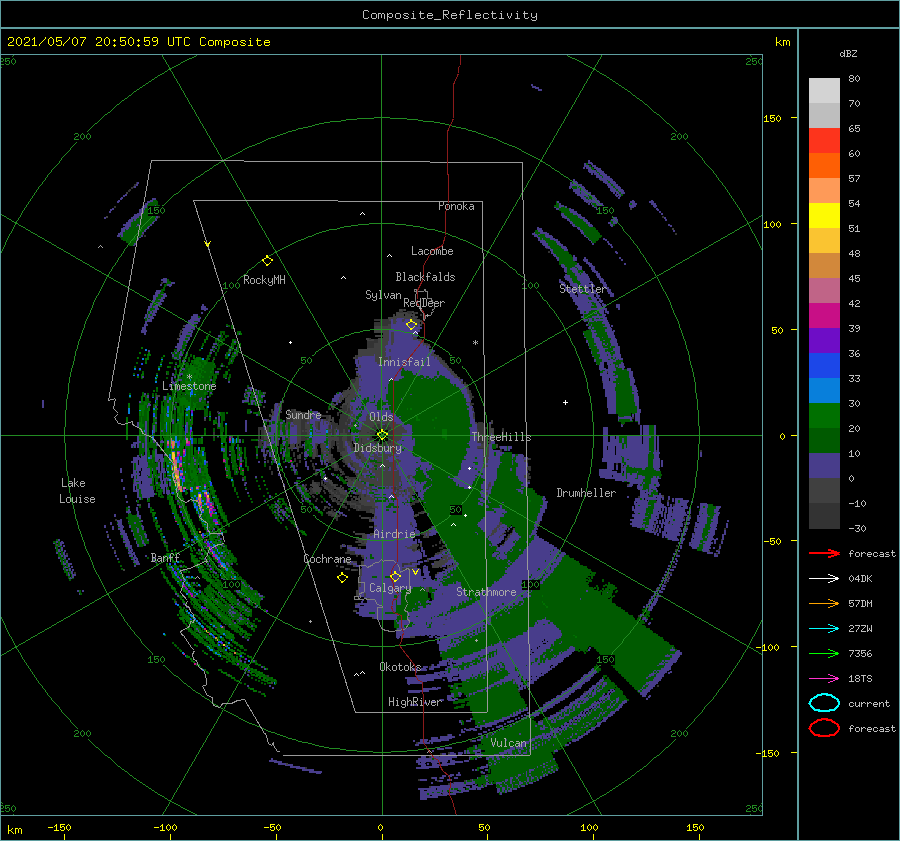This screenshot has height=841, width=900.
Task: Click the yellow diamond marker beside RockyMH
Action: click(x=267, y=261)
